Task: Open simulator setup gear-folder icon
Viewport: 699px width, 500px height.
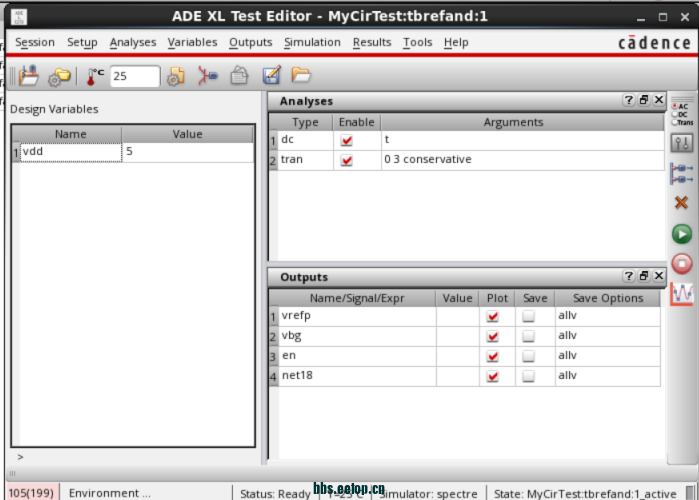Action: point(59,77)
